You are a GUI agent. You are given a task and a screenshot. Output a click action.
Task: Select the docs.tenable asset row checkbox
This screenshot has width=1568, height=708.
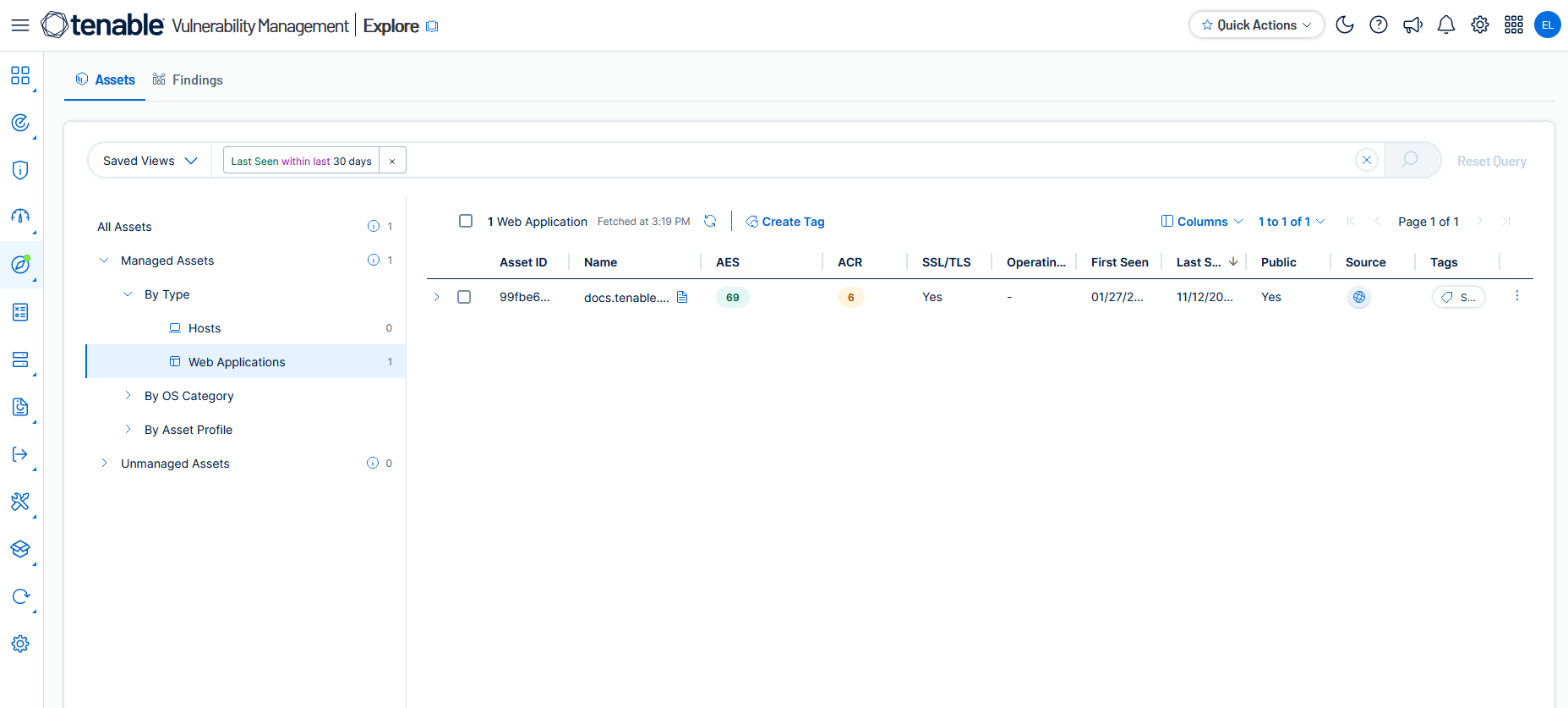[464, 297]
